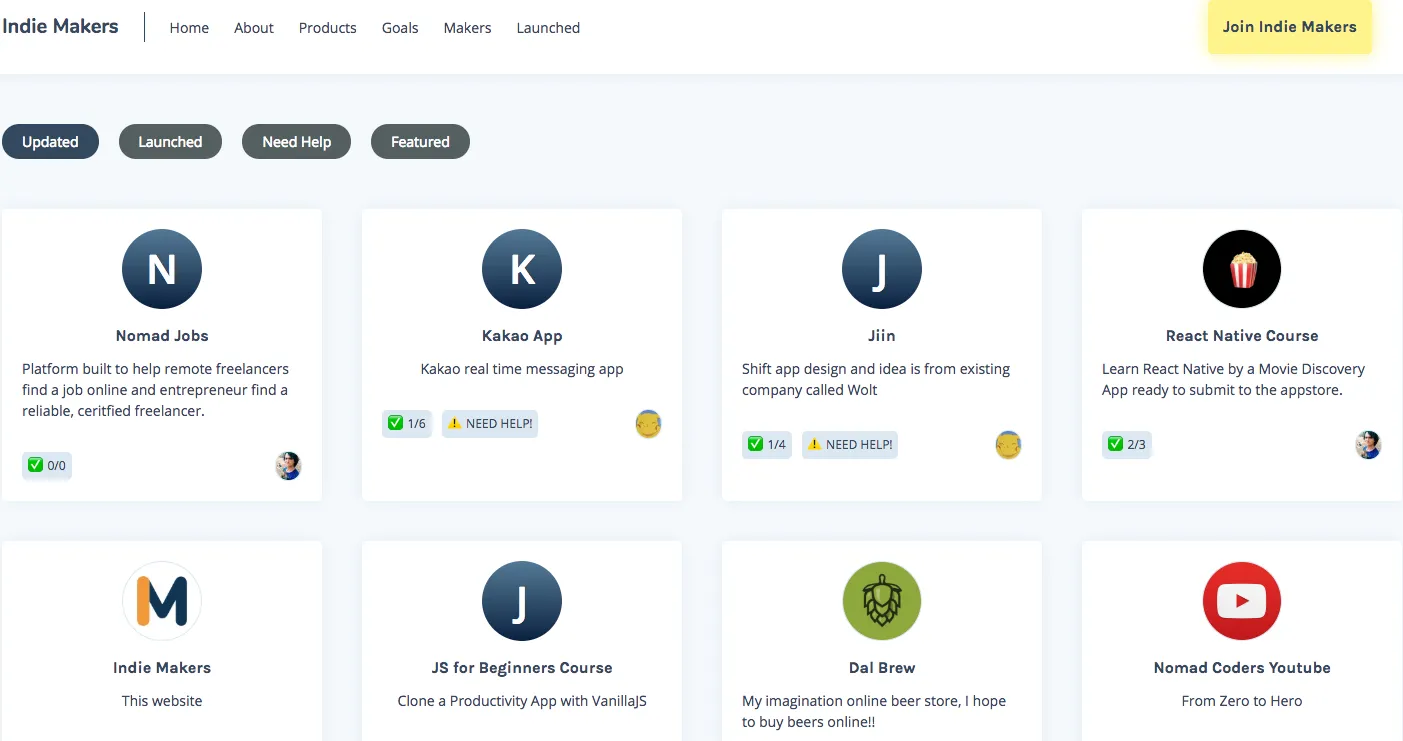Click the 2/3 goals badge on React Native Course
The width and height of the screenshot is (1403, 741).
[1127, 445]
